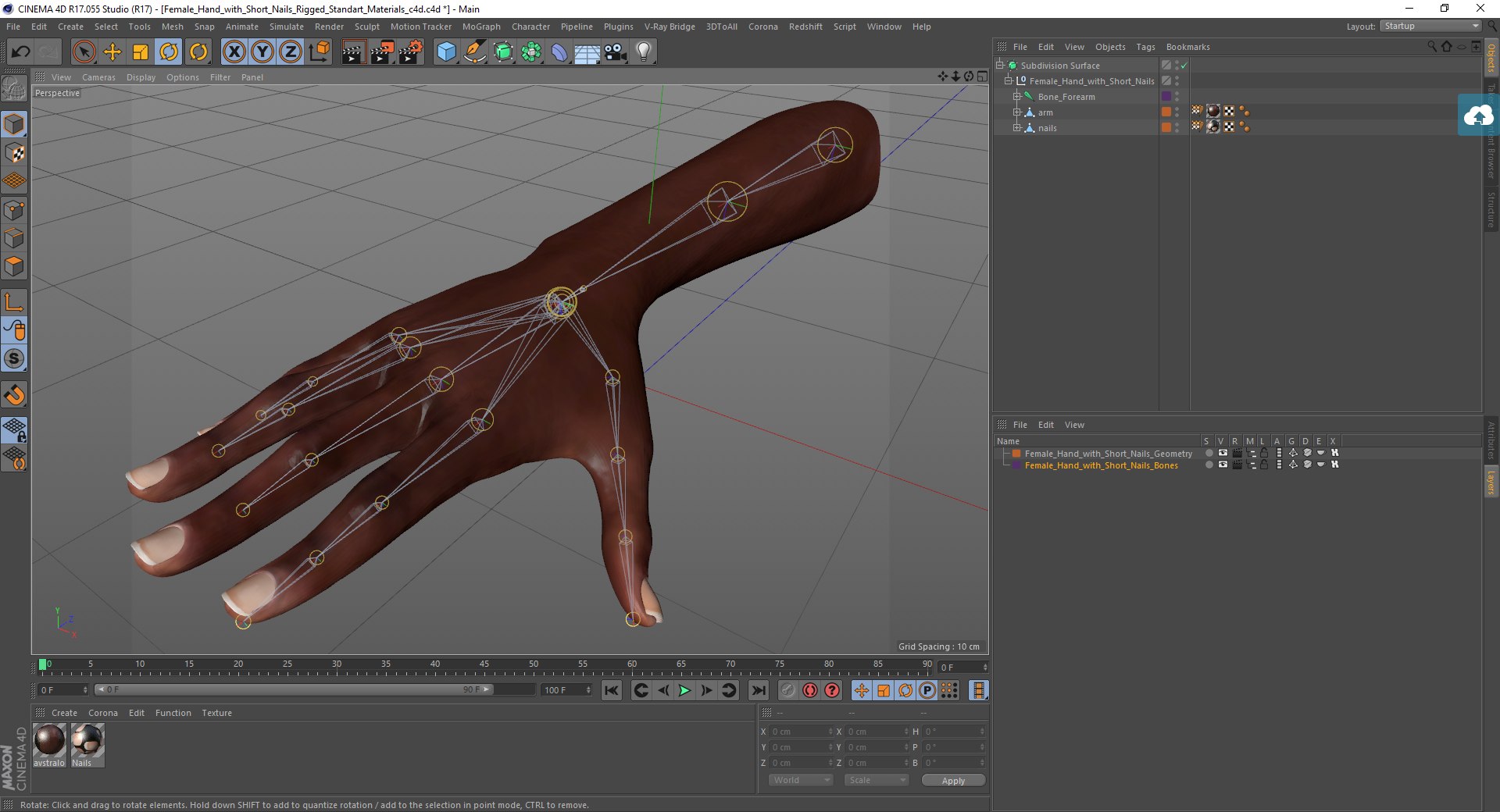The width and height of the screenshot is (1500, 812).
Task: Open the MoGraph menu
Action: pos(481,27)
